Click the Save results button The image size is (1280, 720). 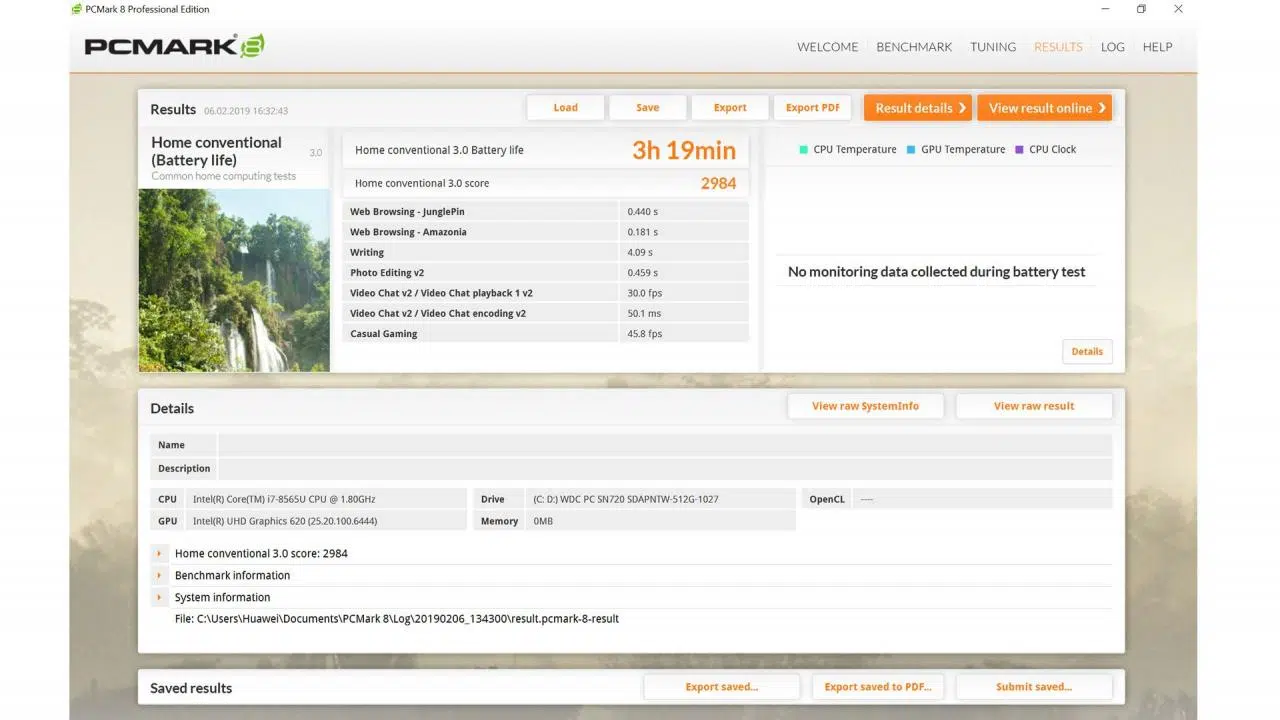647,108
